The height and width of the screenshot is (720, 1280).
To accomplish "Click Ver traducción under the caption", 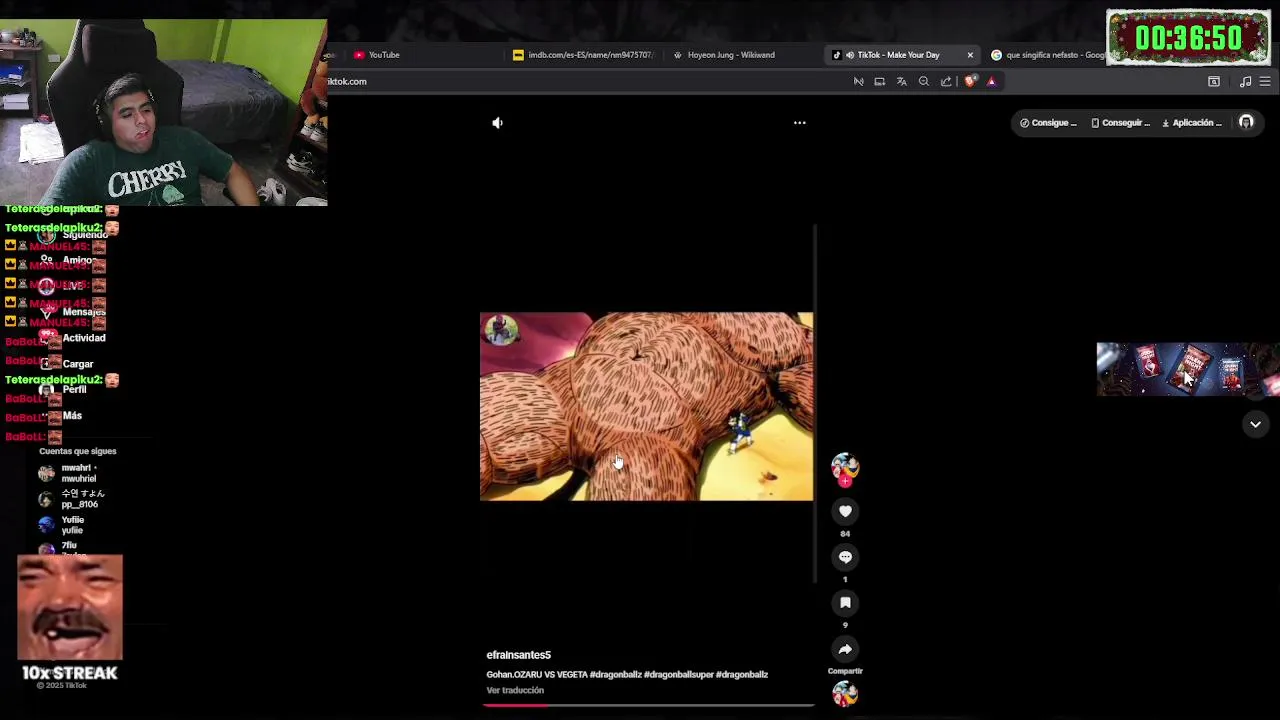I will [x=515, y=690].
